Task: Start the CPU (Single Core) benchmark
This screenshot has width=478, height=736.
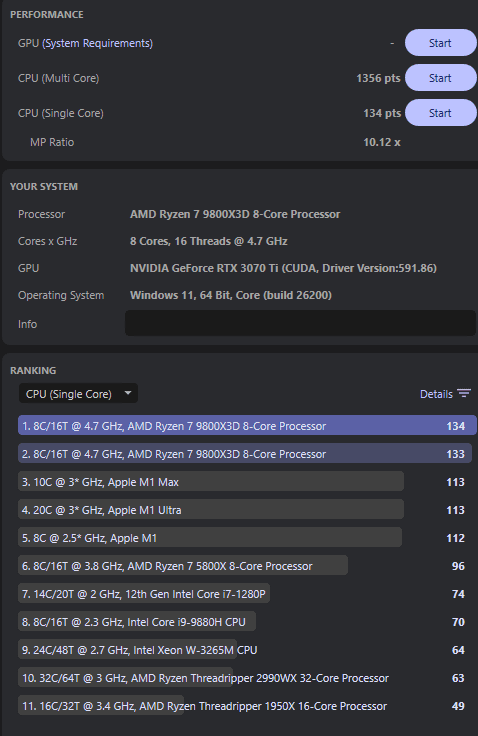Action: (x=440, y=113)
